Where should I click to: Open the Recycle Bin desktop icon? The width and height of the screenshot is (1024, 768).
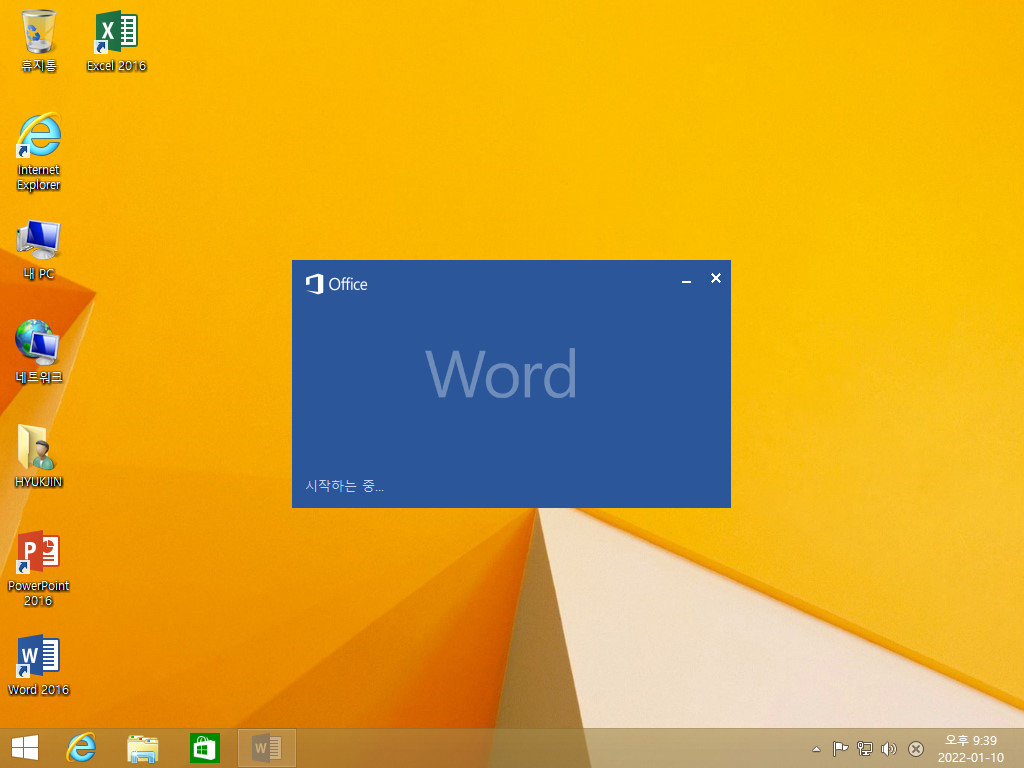(x=39, y=40)
